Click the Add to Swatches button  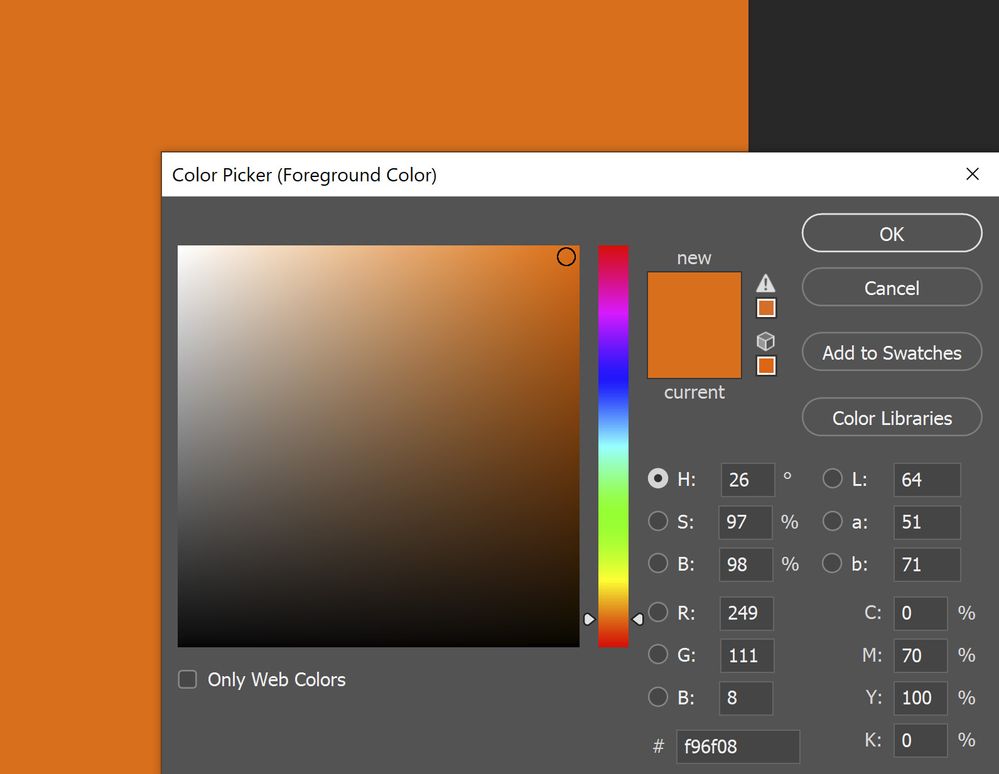pyautogui.click(x=892, y=352)
